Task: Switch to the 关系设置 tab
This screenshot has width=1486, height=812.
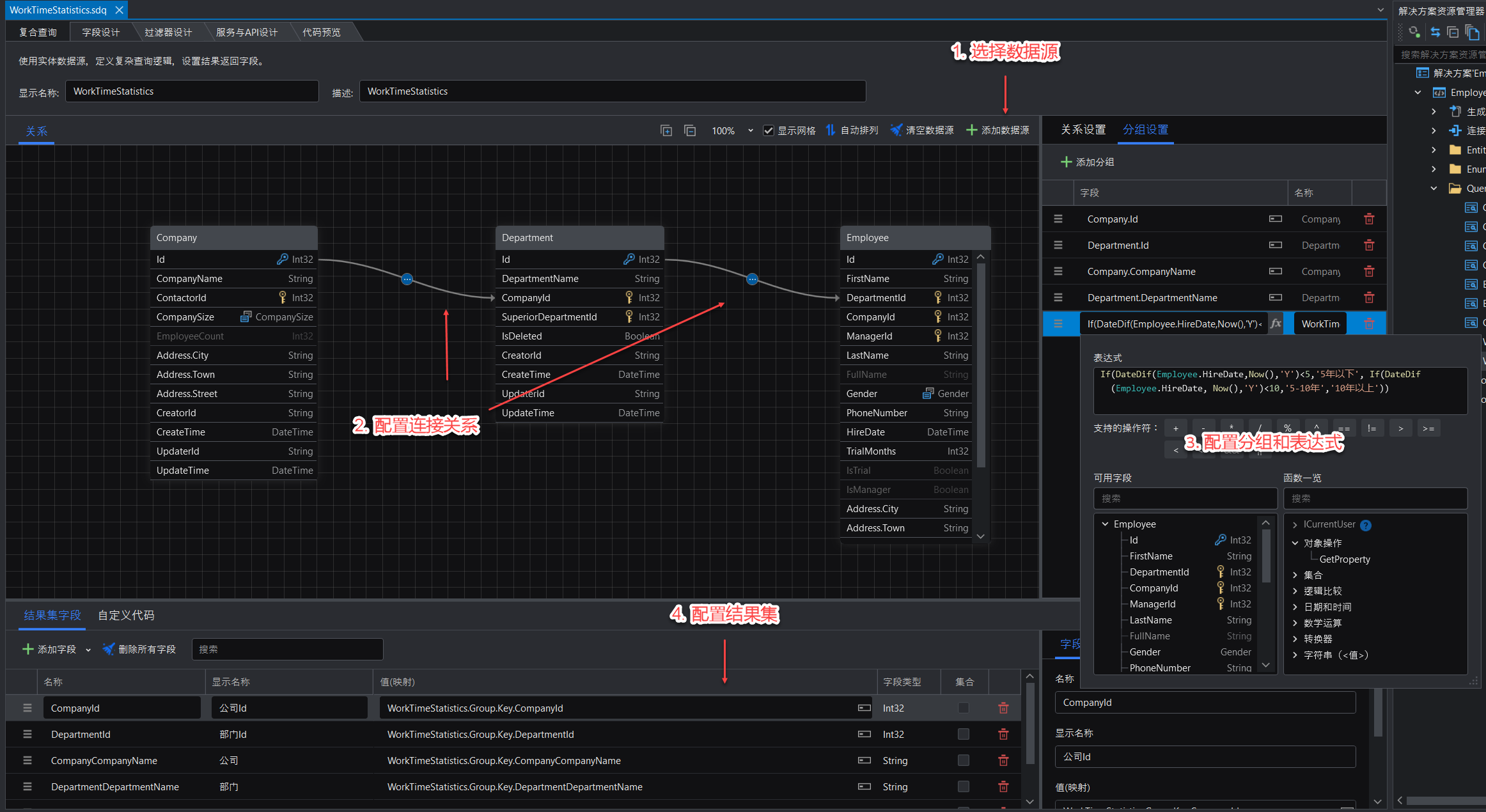Action: click(x=1083, y=130)
